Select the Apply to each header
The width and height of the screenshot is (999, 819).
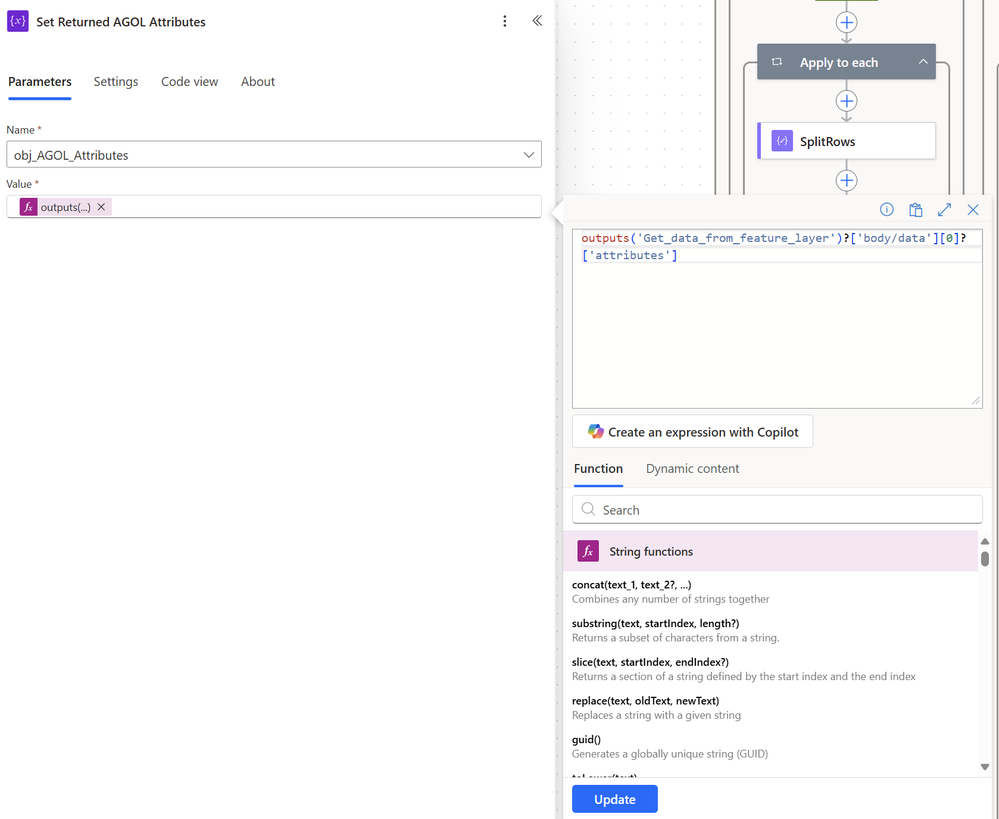(846, 62)
